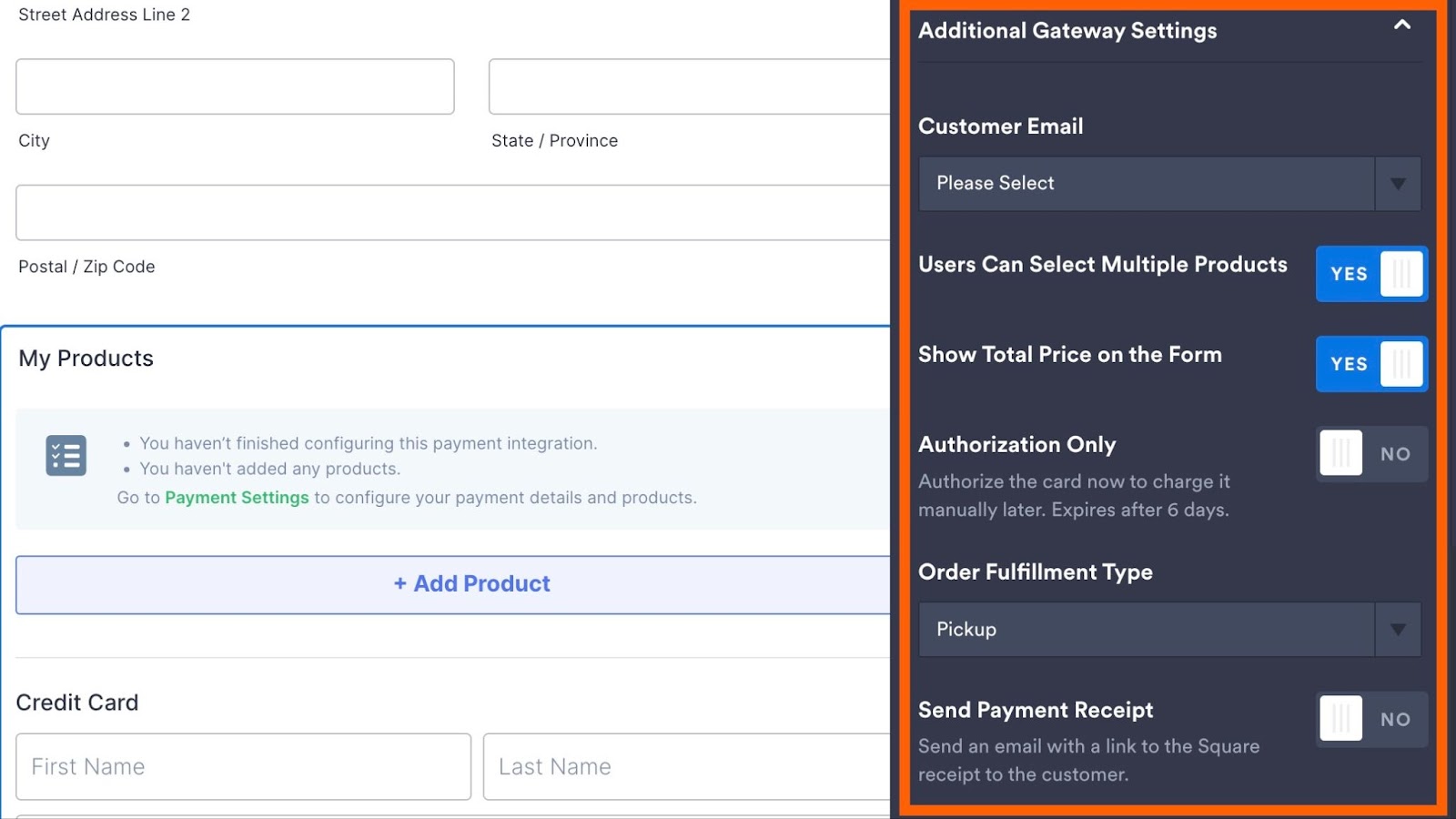1456x819 pixels.
Task: Click the Postal / Zip Code field
Action: 452,213
